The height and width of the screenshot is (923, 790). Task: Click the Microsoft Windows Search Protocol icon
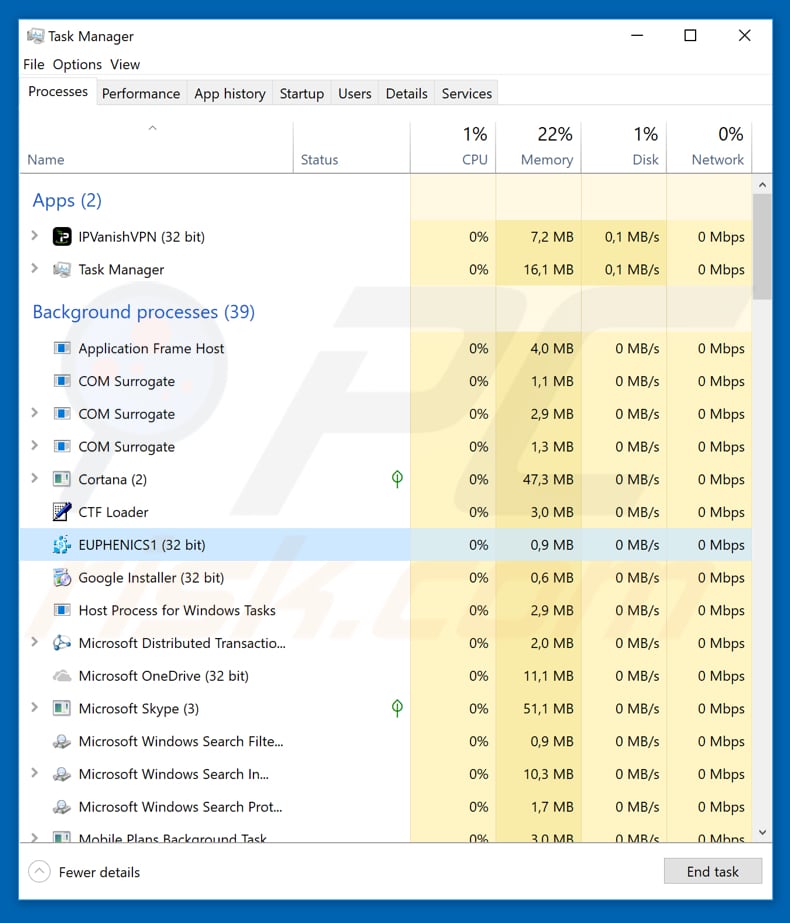click(x=62, y=806)
